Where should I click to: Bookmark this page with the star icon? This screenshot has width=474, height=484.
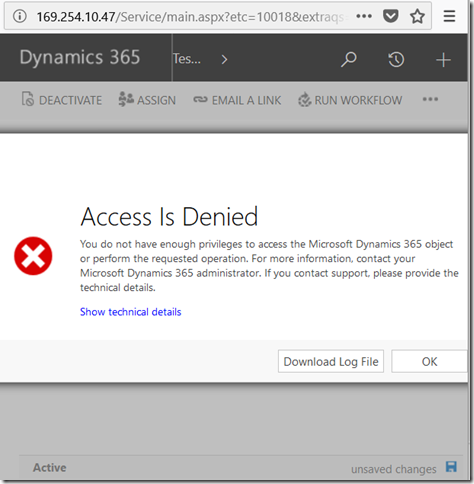pyautogui.click(x=417, y=16)
